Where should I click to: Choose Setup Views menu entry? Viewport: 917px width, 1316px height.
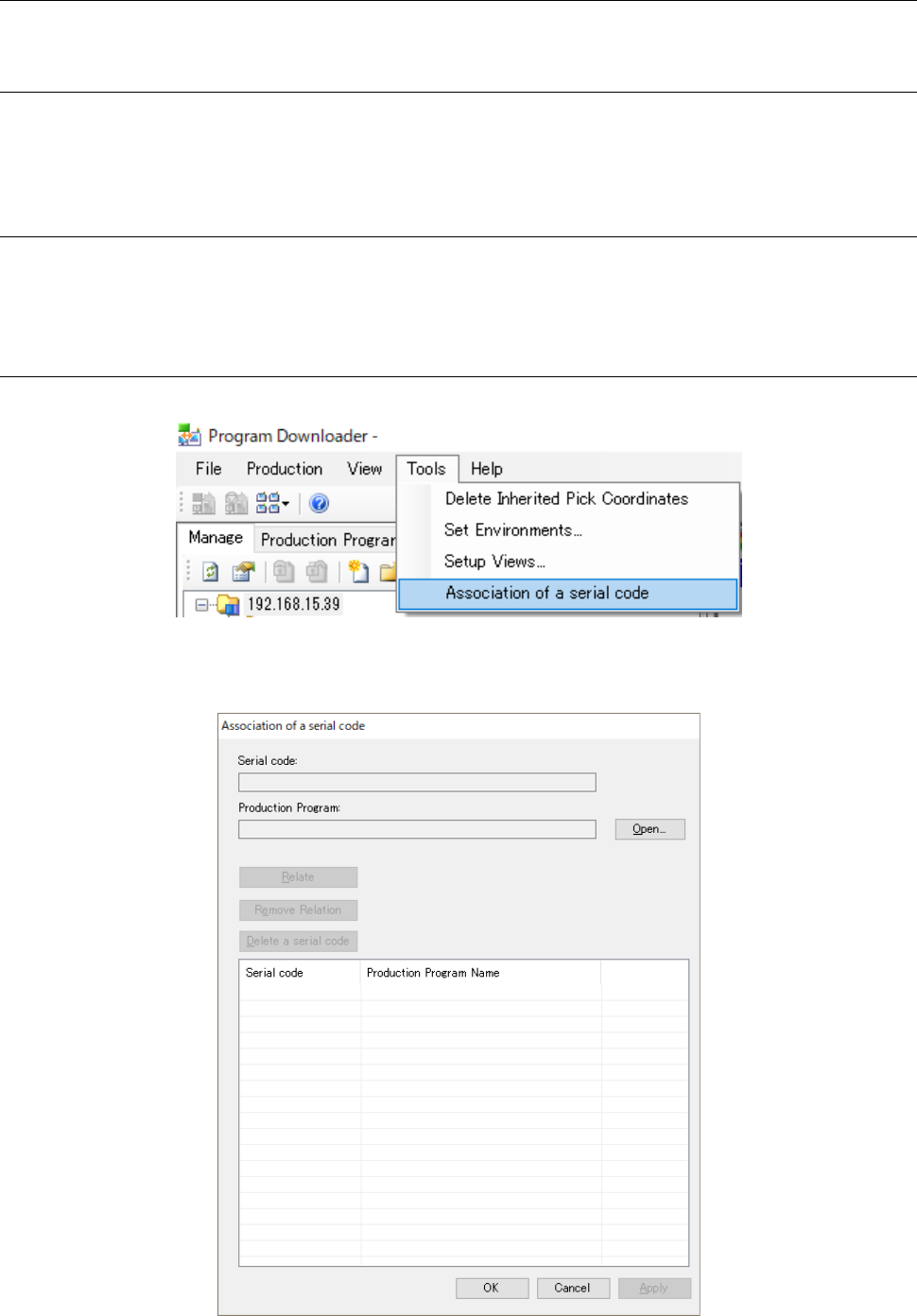tap(567, 562)
